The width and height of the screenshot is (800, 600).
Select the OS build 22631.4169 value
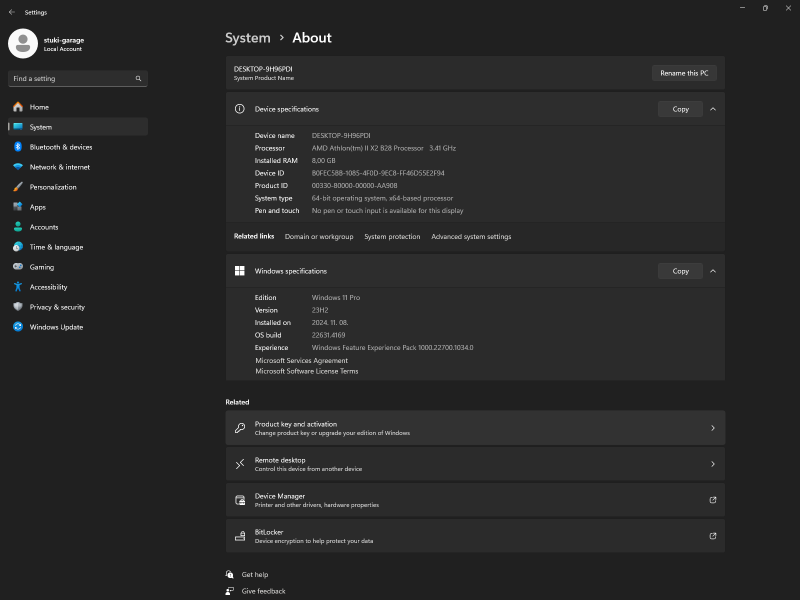pyautogui.click(x=328, y=335)
